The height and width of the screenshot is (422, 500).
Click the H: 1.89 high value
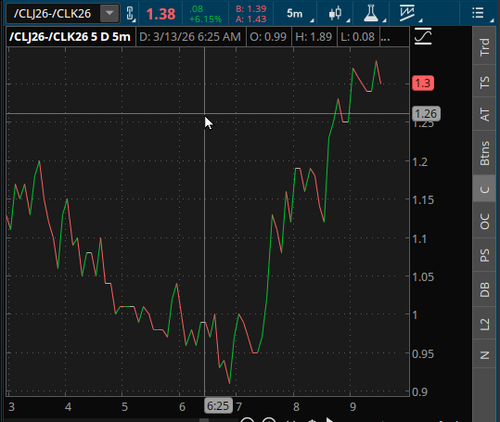[314, 37]
